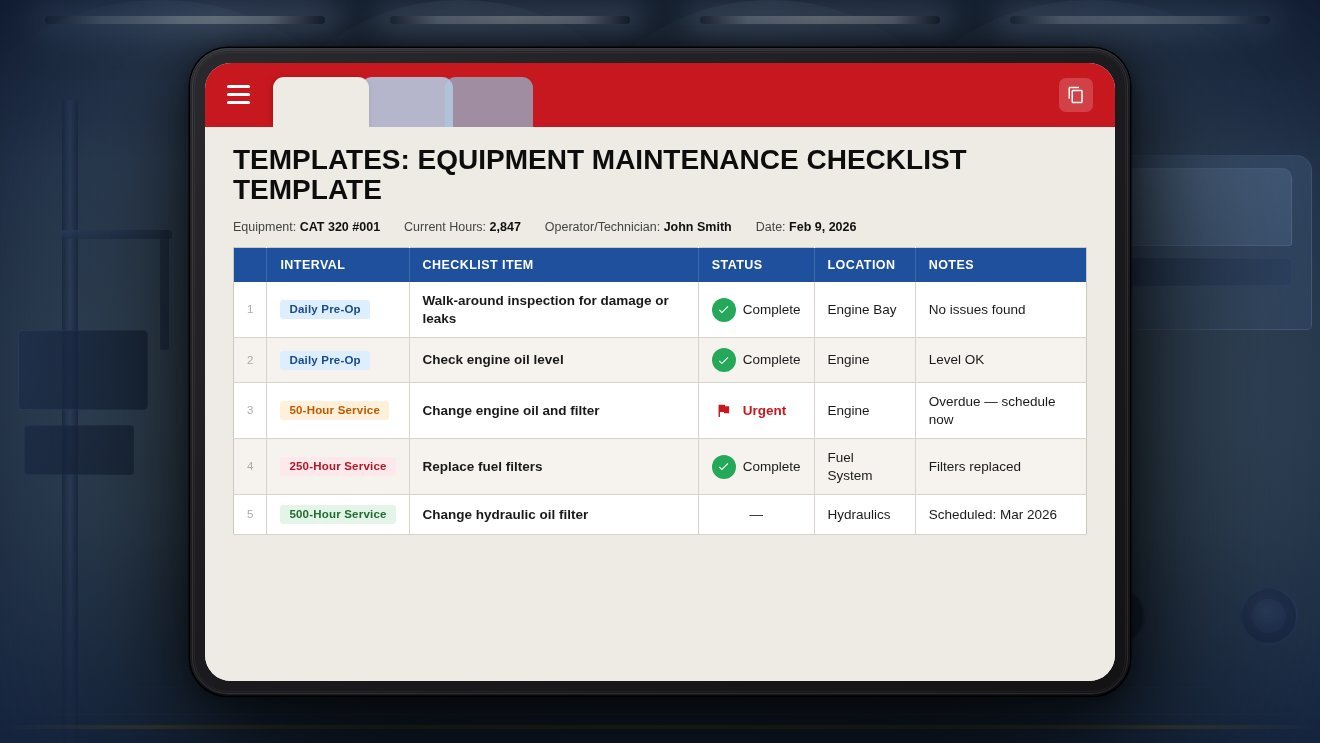Open the hamburger navigation menu
The width and height of the screenshot is (1320, 743).
click(238, 95)
